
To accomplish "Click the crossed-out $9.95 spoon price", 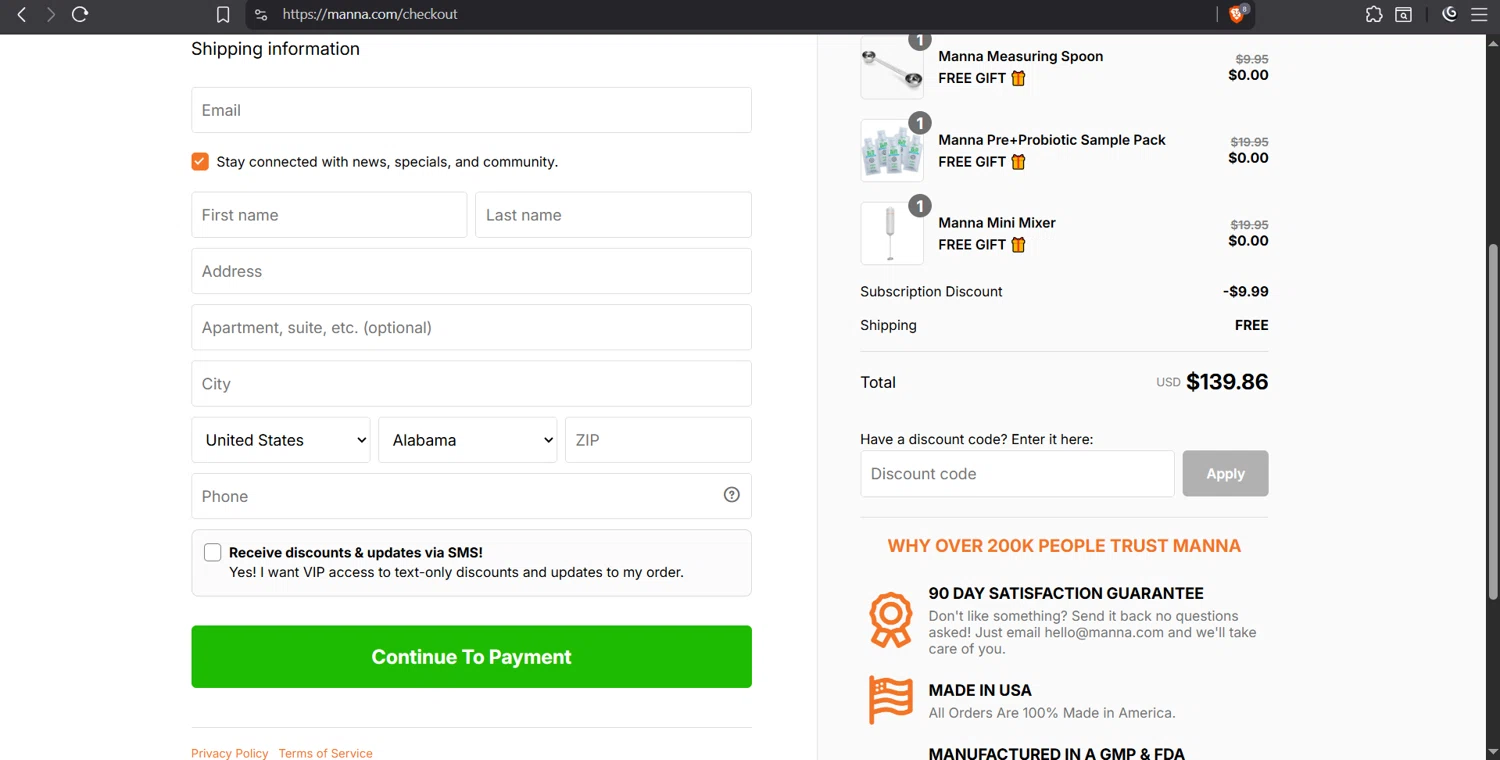I will click(1252, 59).
